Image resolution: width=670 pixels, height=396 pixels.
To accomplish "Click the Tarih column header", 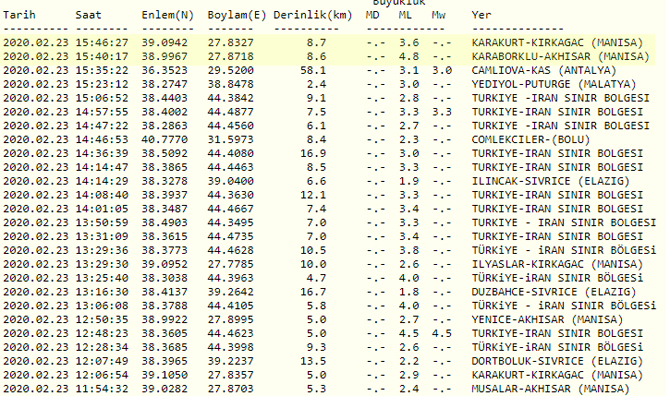I will [x=19, y=15].
